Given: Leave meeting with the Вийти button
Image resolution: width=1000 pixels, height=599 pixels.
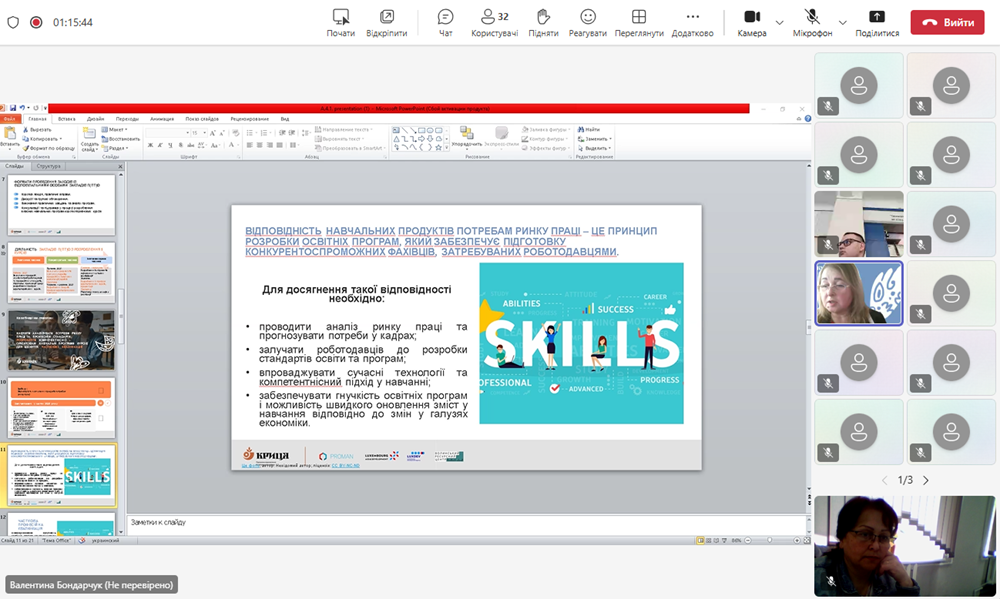Looking at the screenshot, I should 947,22.
